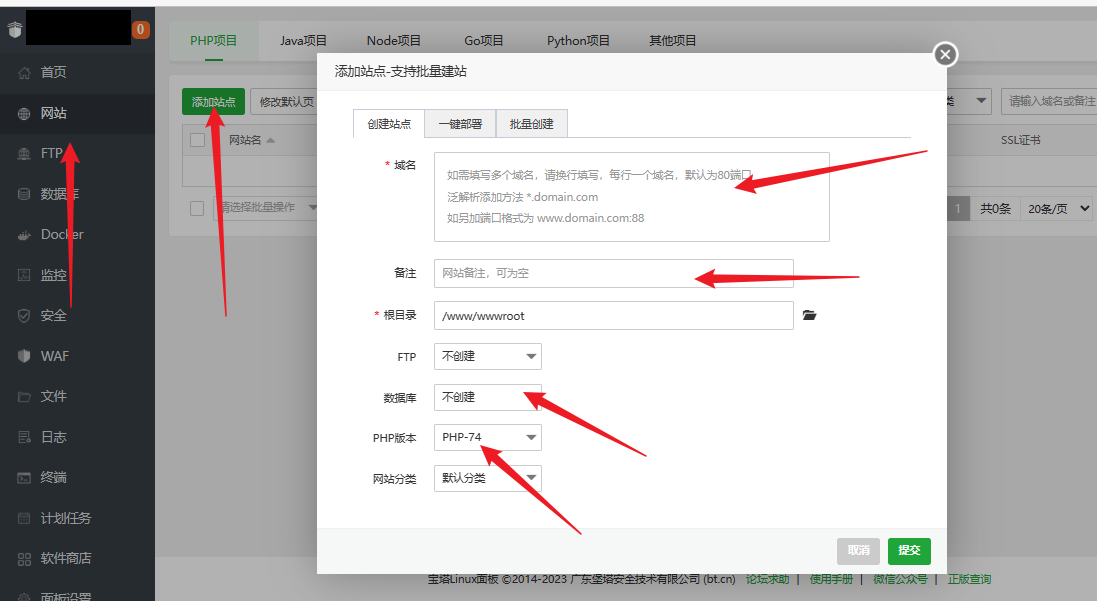
Task: Click the site remark input field
Action: click(x=613, y=273)
